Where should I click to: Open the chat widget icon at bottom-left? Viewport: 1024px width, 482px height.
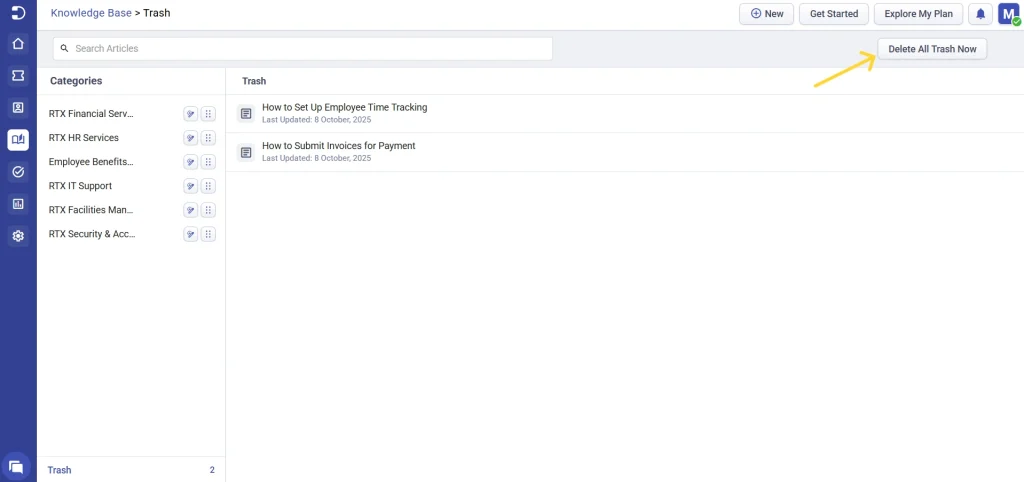pyautogui.click(x=17, y=465)
